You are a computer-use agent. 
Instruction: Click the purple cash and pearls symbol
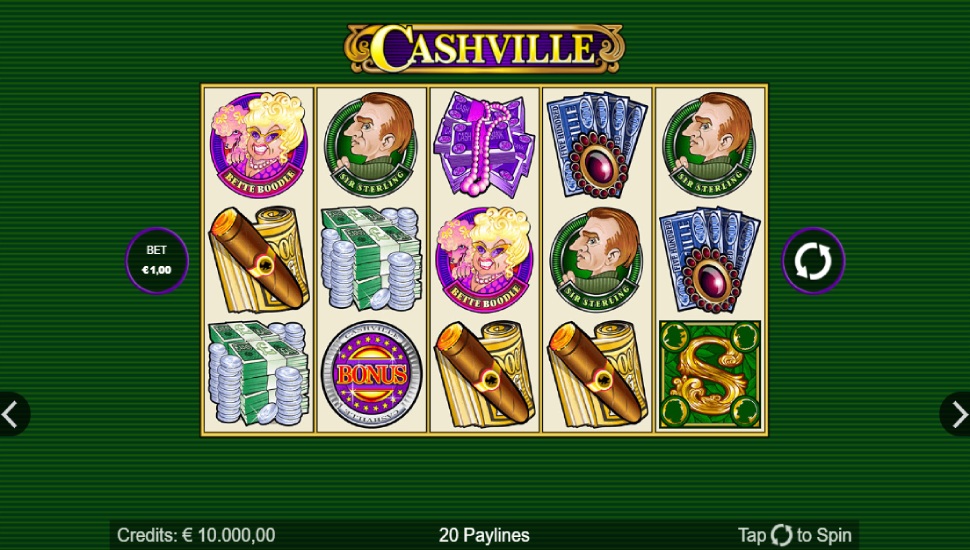(x=484, y=144)
